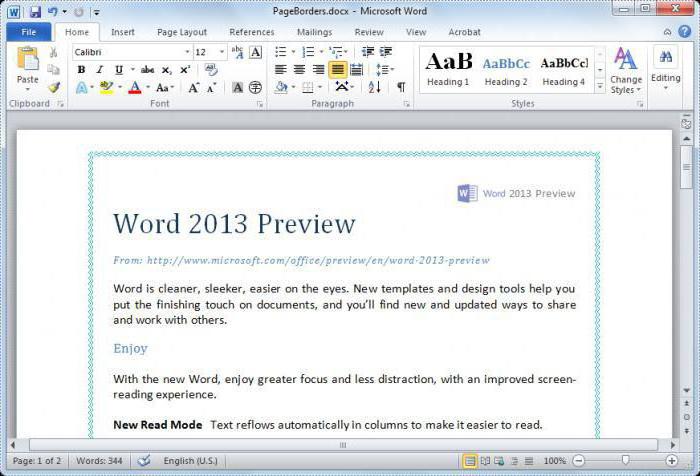Toggle Justify alignment

point(338,70)
